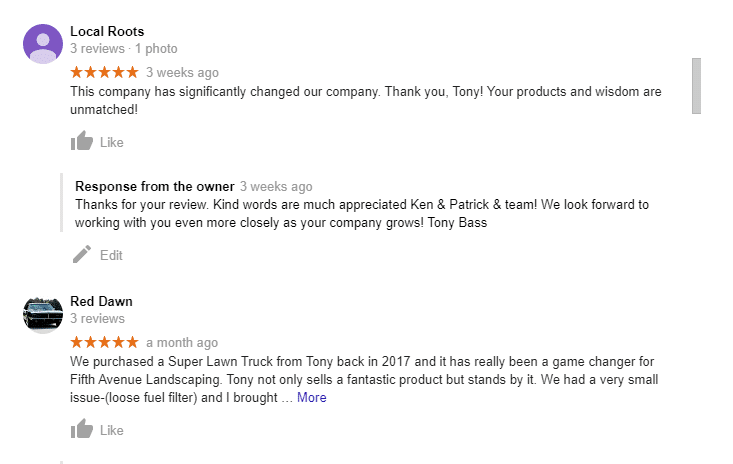Click '3 reviews' under Red Dawn
This screenshot has width=733, height=464.
click(x=97, y=319)
